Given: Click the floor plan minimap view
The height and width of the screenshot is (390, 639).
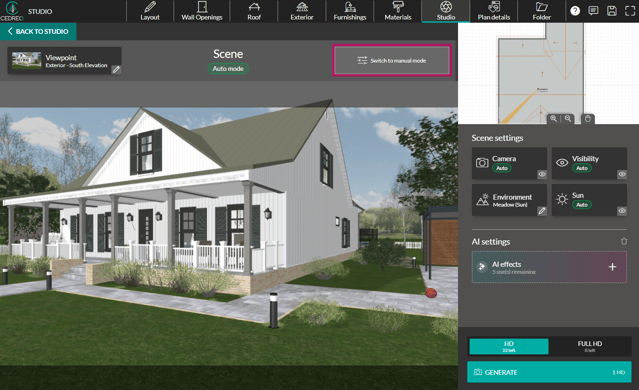Looking at the screenshot, I should click(549, 73).
